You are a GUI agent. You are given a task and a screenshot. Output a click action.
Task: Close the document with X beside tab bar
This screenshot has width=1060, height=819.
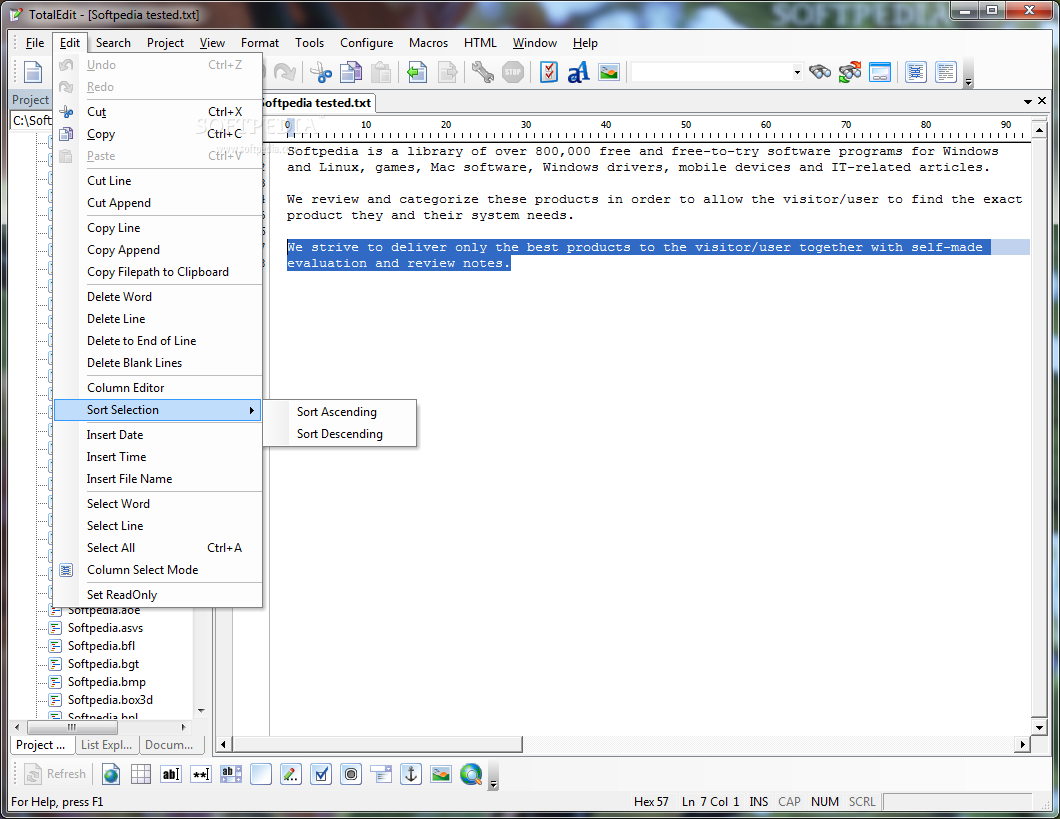point(1042,101)
